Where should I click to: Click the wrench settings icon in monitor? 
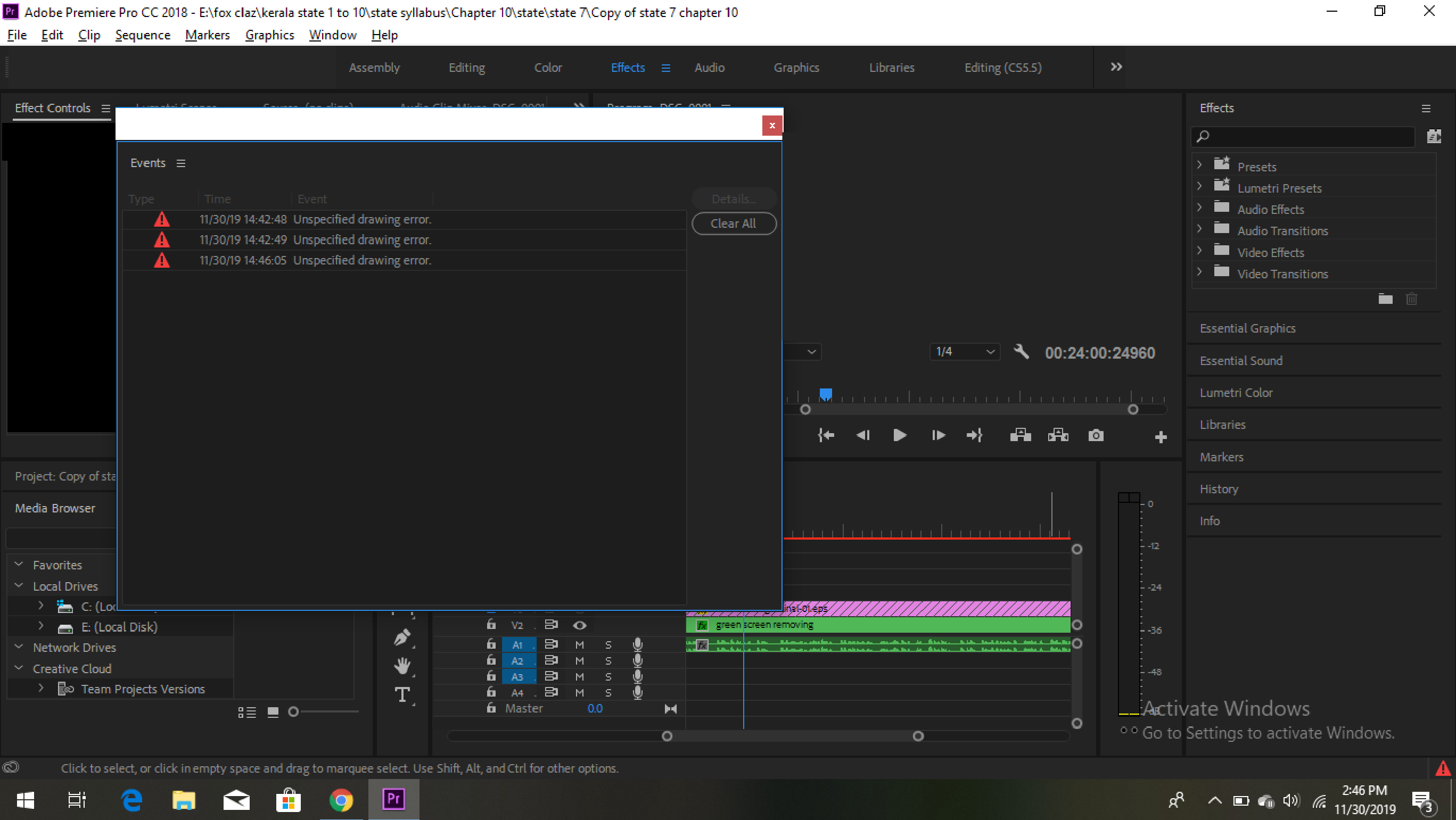tap(1021, 352)
